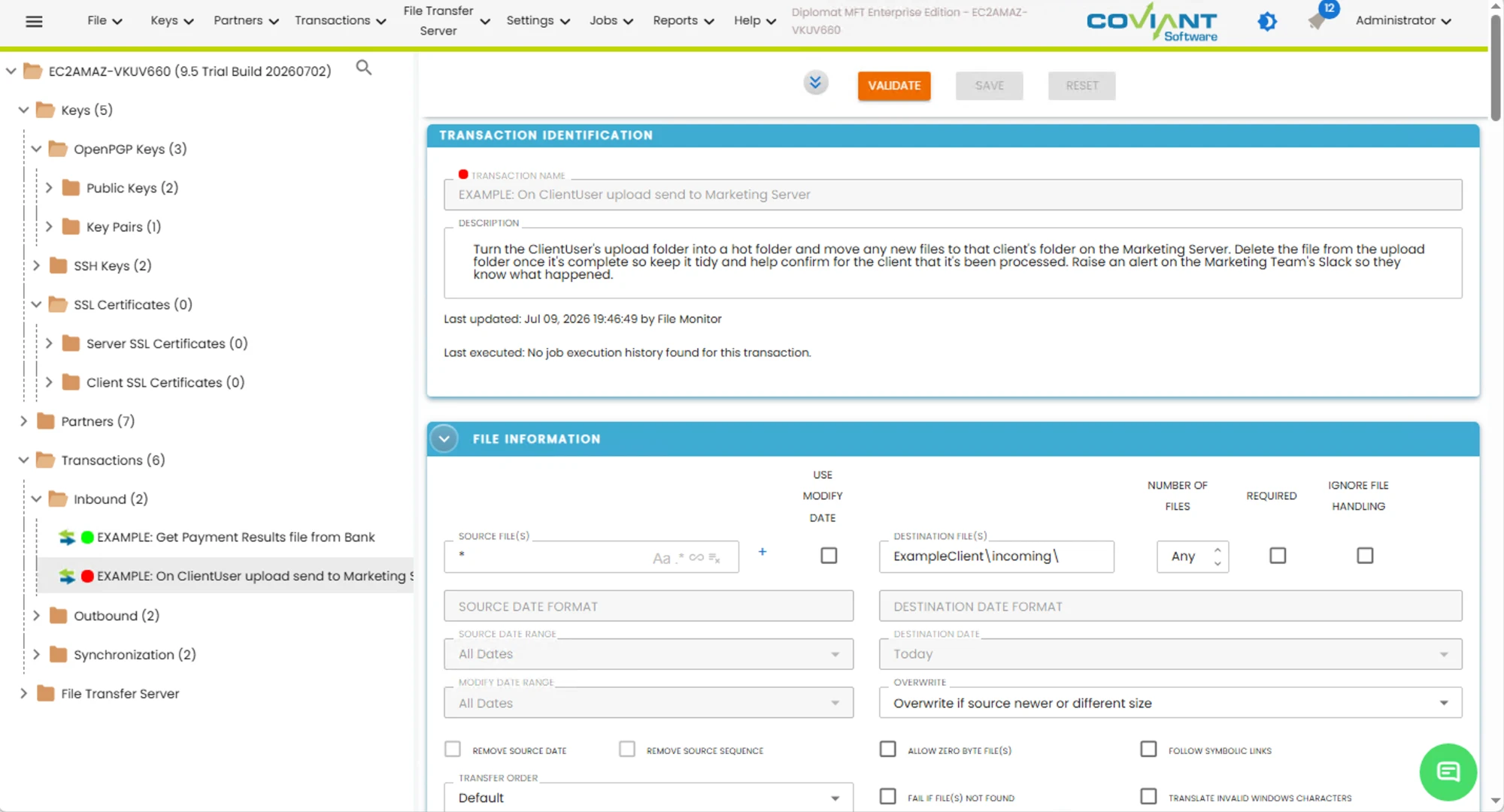The height and width of the screenshot is (812, 1504).
Task: Select EXAMPLE: Get Payment Results file from Bank
Action: coord(235,537)
